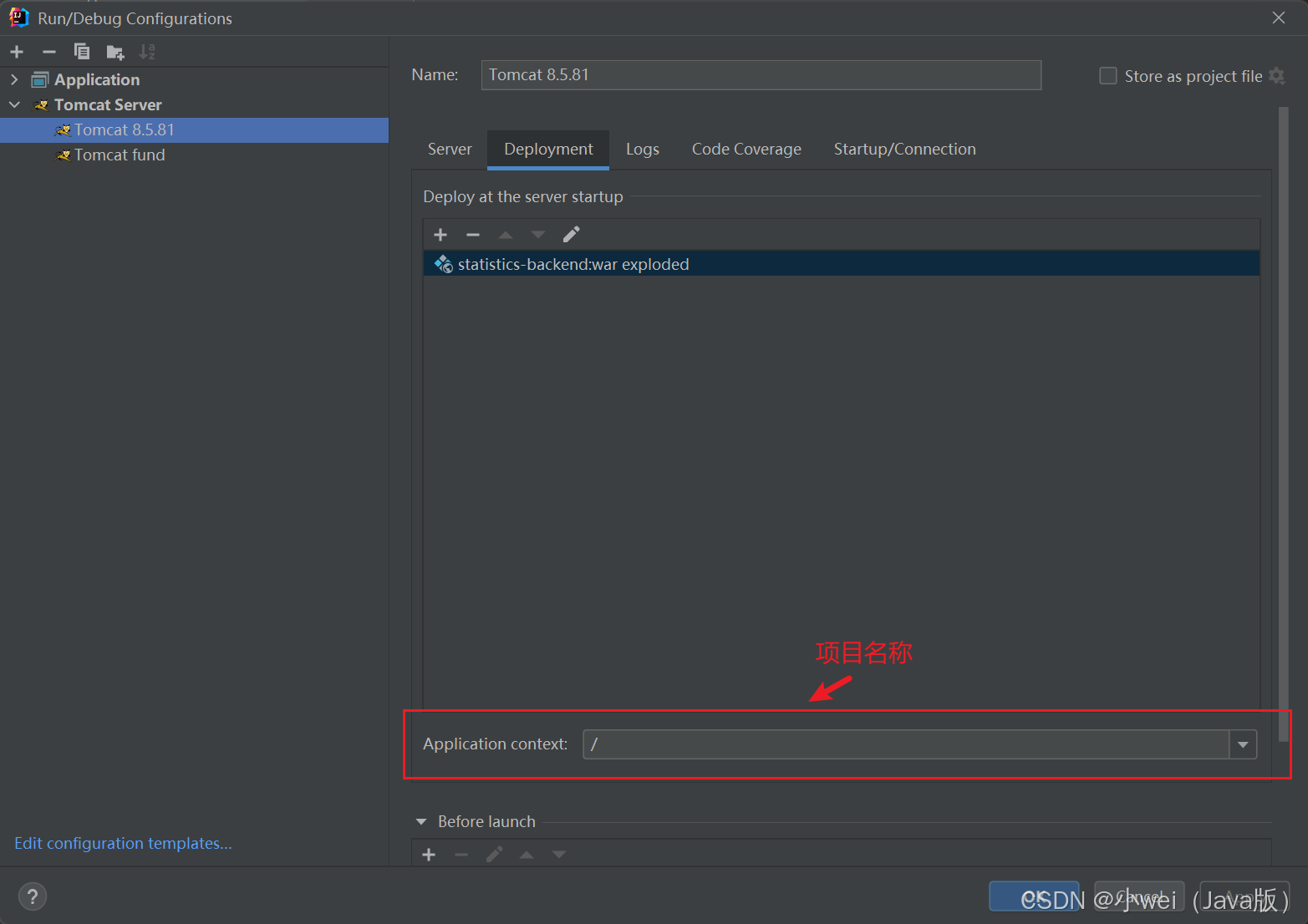1308x924 pixels.
Task: Close the Run/Debug Configurations dialog
Action: (x=1278, y=18)
